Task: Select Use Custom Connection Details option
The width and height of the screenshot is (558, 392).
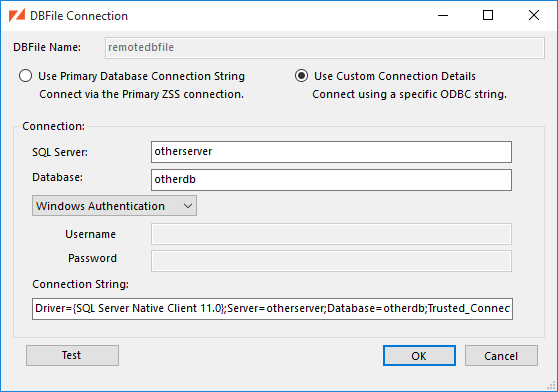Action: (301, 76)
